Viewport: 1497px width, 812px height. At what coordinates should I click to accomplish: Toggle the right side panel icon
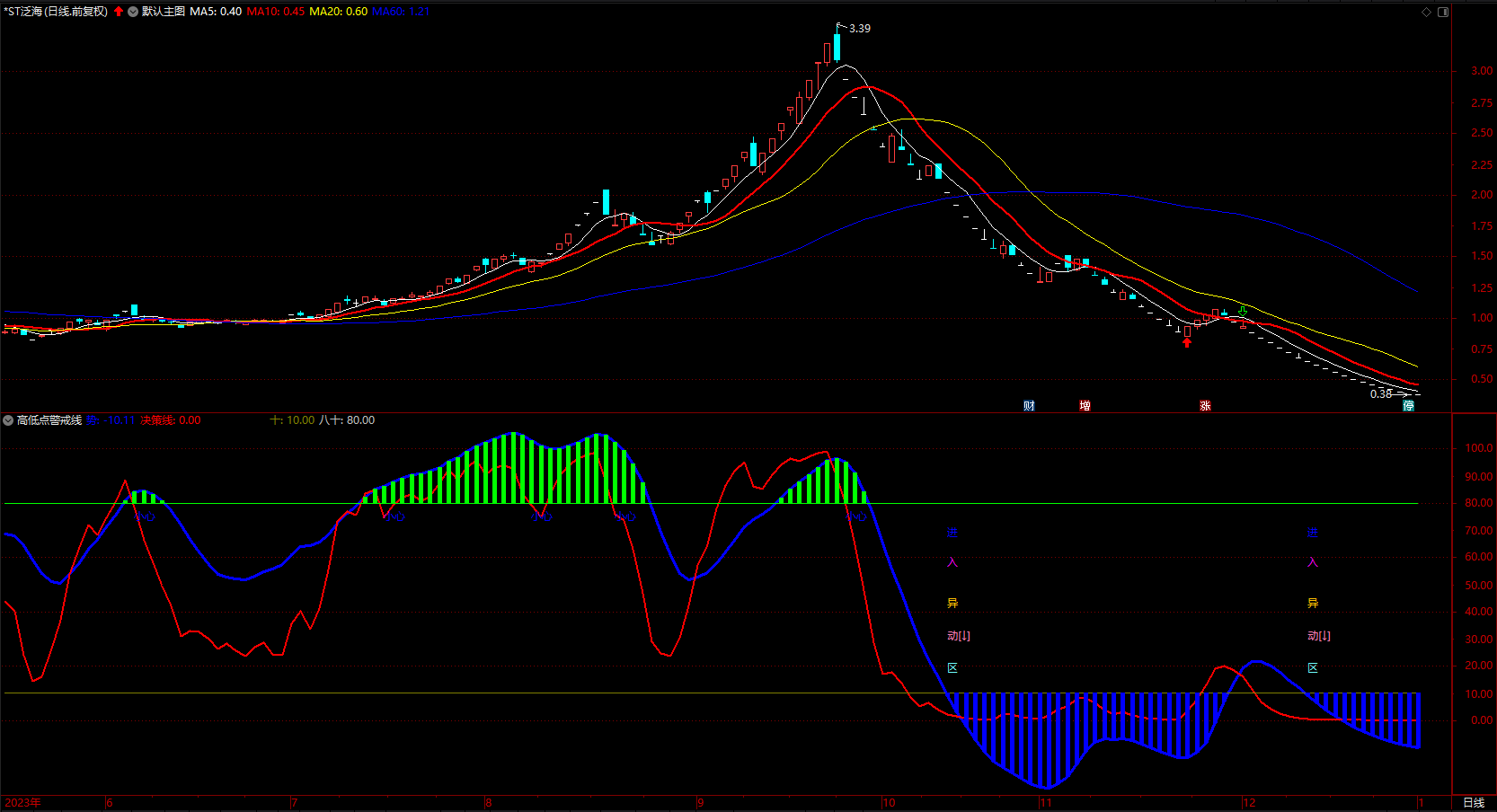1443,12
